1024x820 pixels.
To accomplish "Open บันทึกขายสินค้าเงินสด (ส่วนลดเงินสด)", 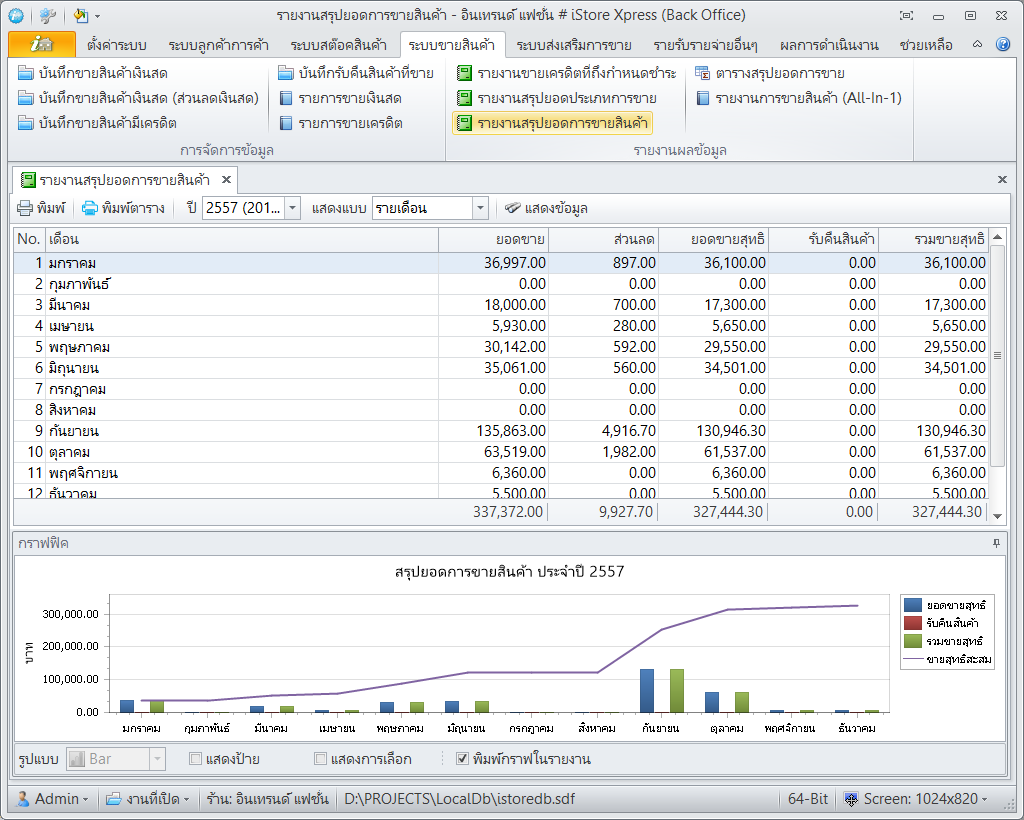I will click(x=138, y=98).
